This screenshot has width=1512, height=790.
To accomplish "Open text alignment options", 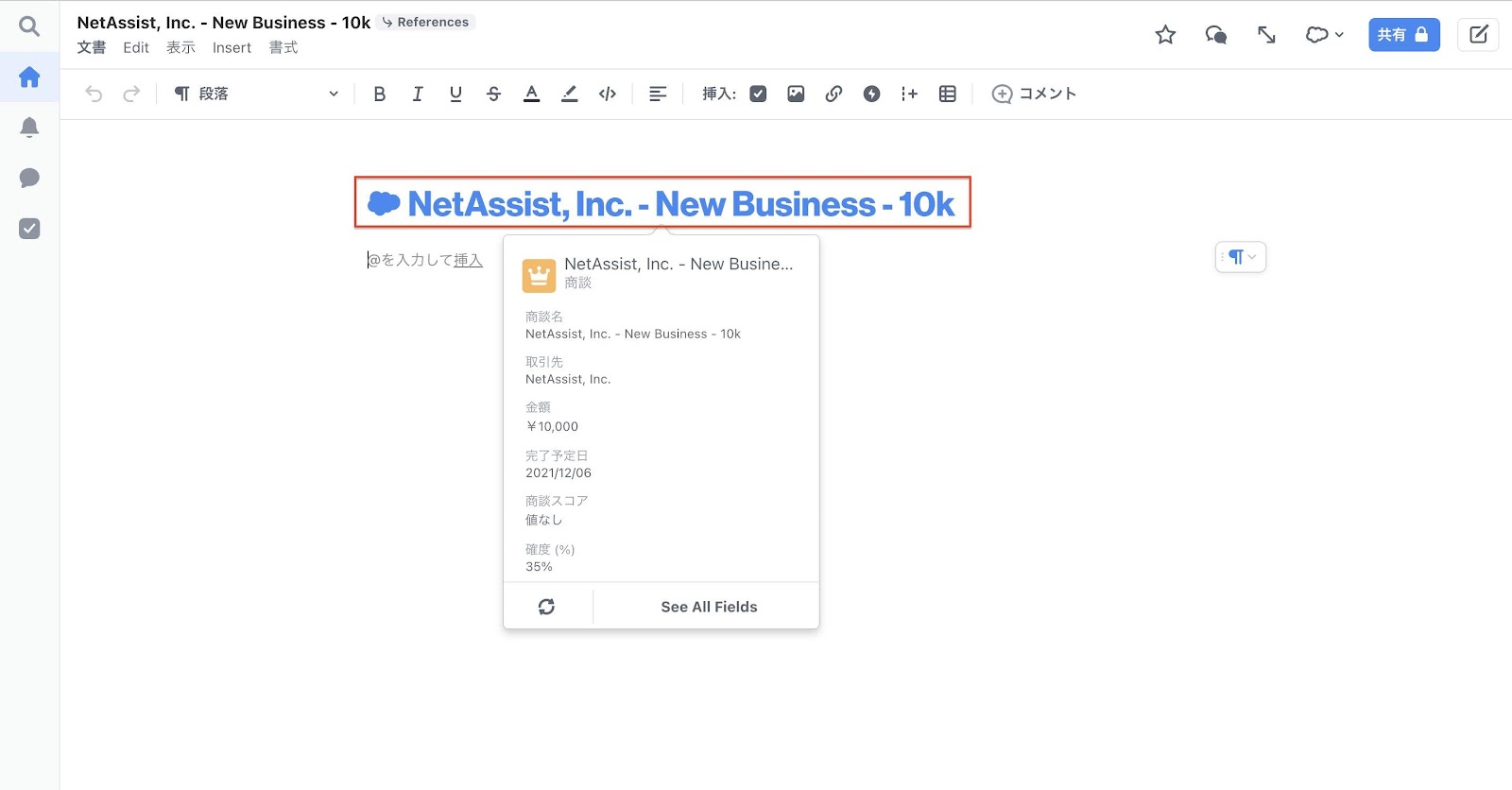I will coord(658,94).
